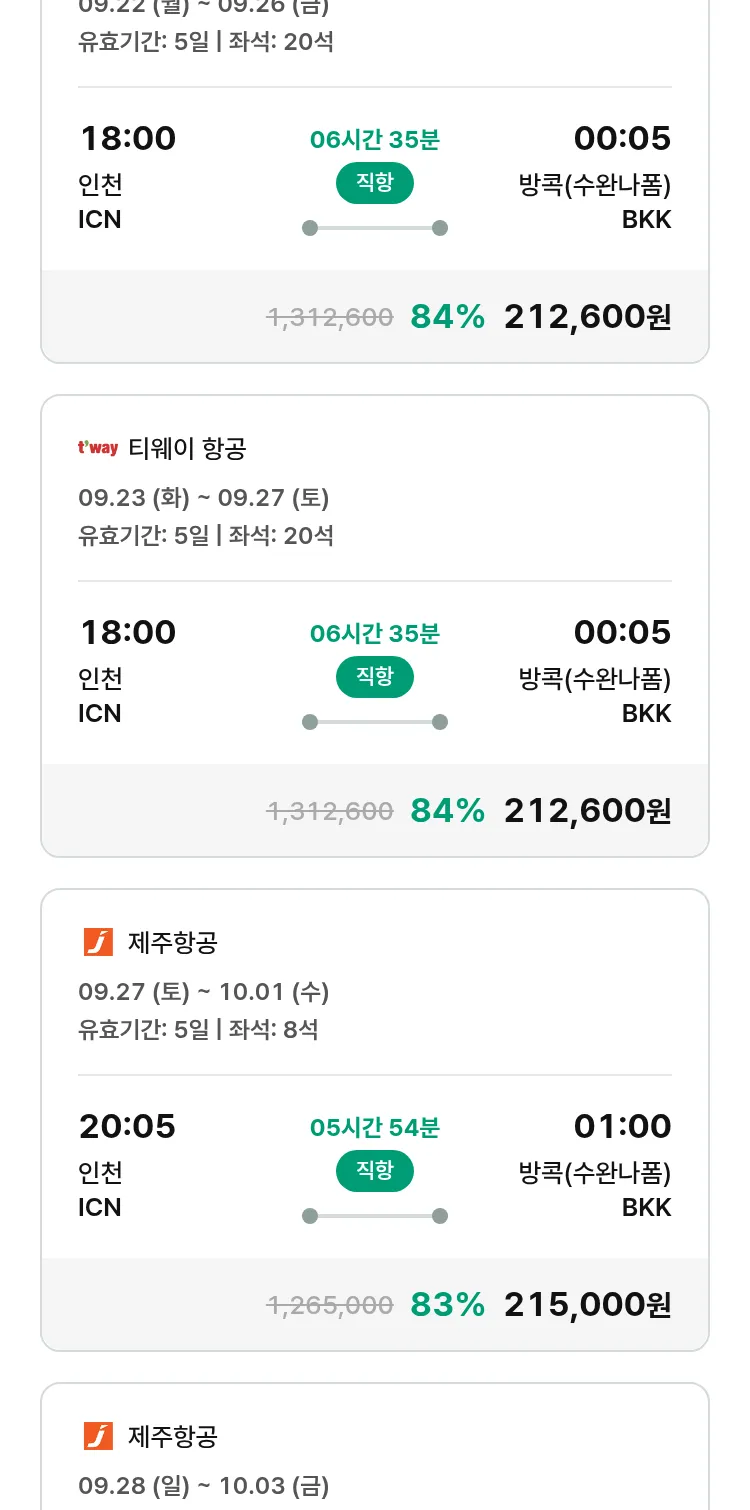Tap the 직항 badge on the 09.22 flight card
The image size is (750, 1510).
click(374, 183)
